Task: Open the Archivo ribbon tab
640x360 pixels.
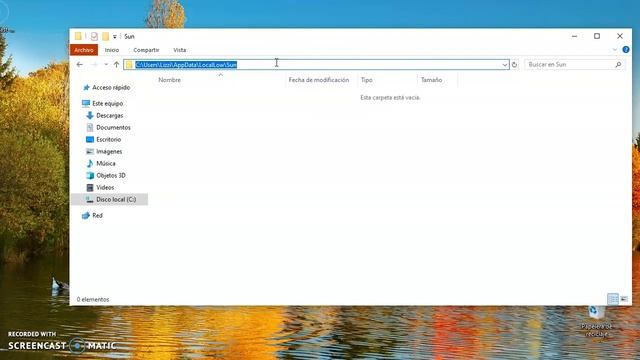Action: click(84, 50)
